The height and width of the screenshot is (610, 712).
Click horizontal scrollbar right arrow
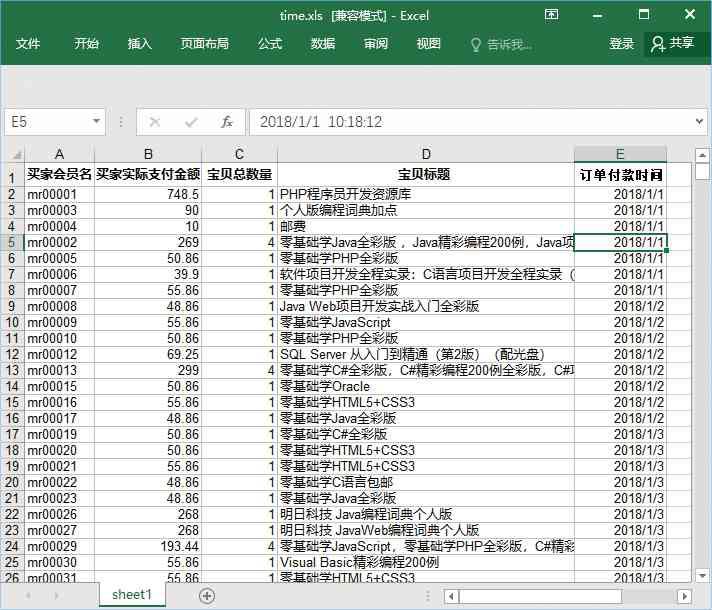684,595
